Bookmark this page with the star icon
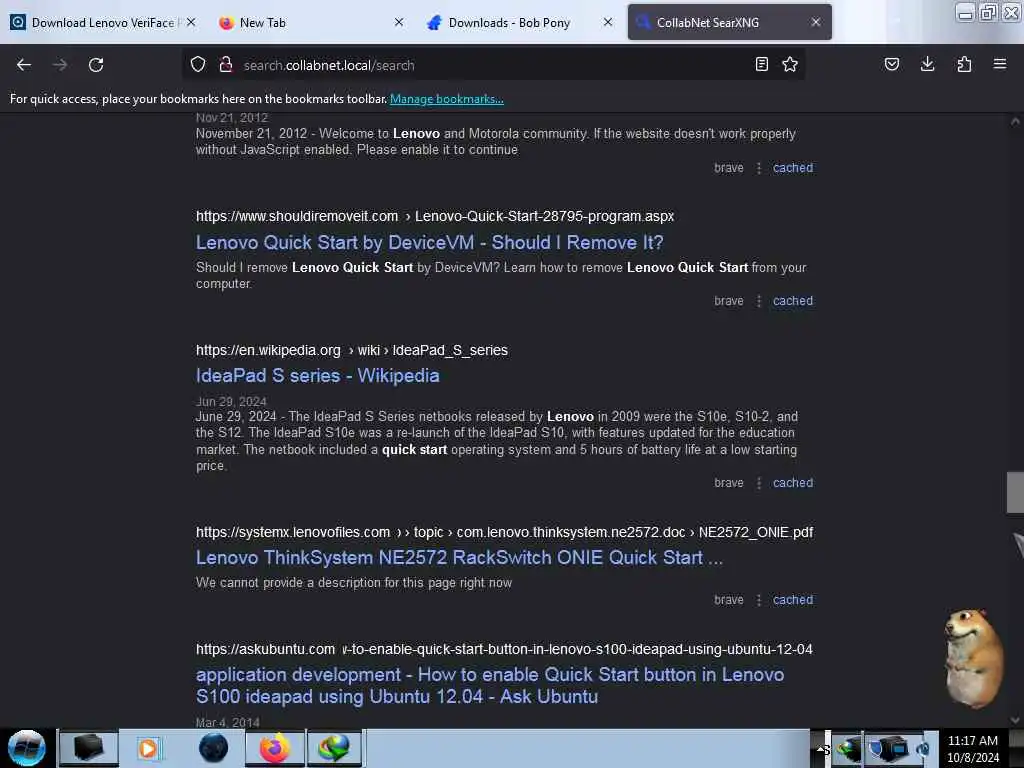The width and height of the screenshot is (1024, 768). (x=790, y=64)
